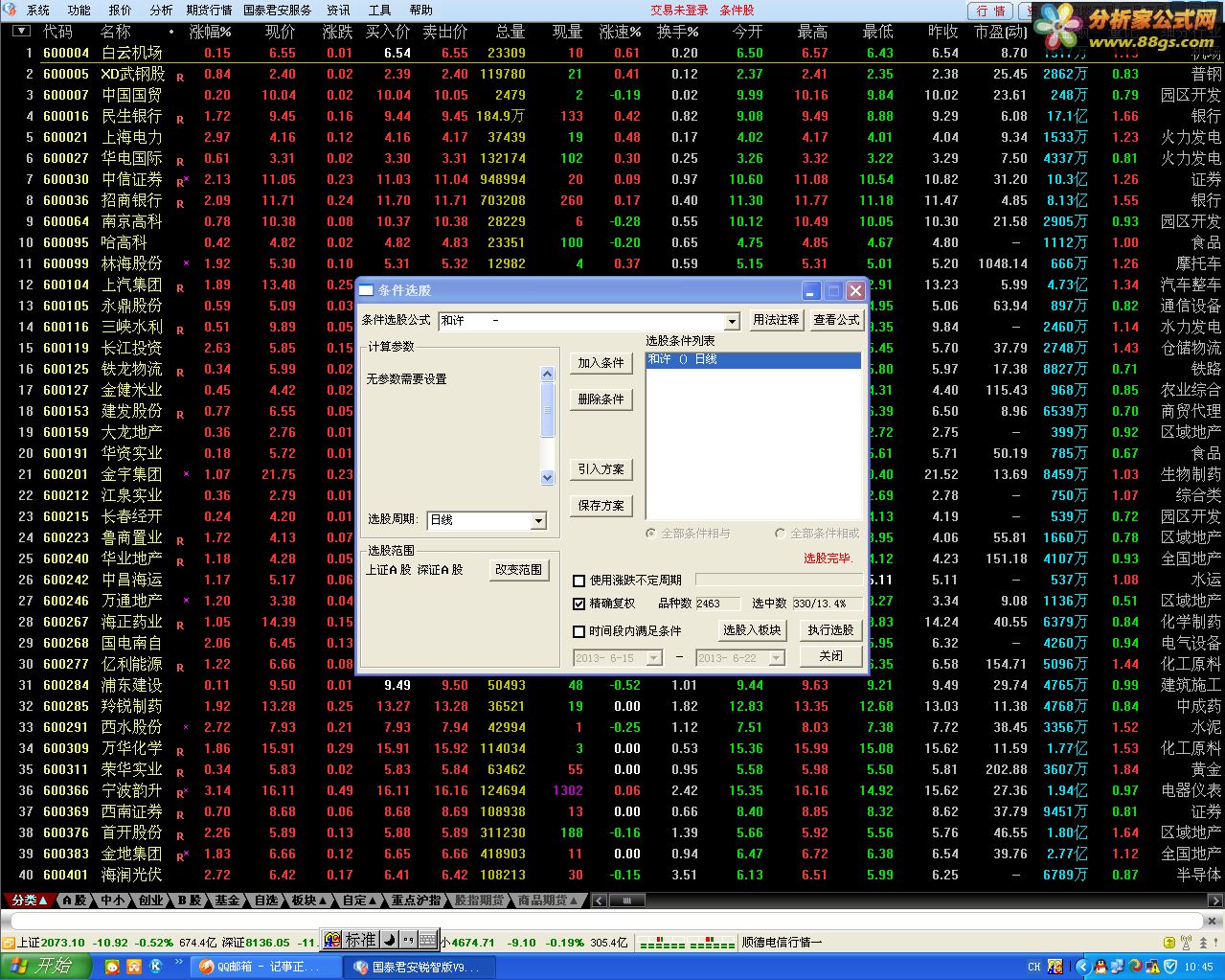Expand the 自定▲ bottom tab menu

pos(360,900)
